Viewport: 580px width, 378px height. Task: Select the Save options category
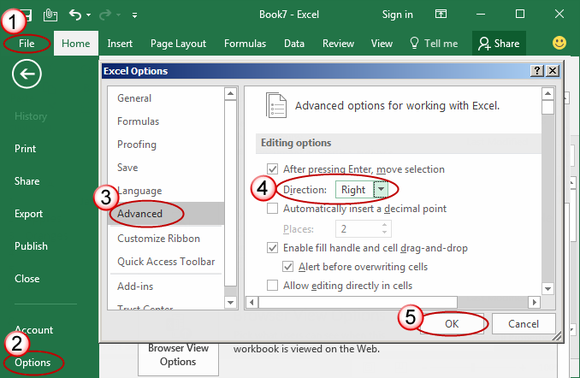[166, 168]
